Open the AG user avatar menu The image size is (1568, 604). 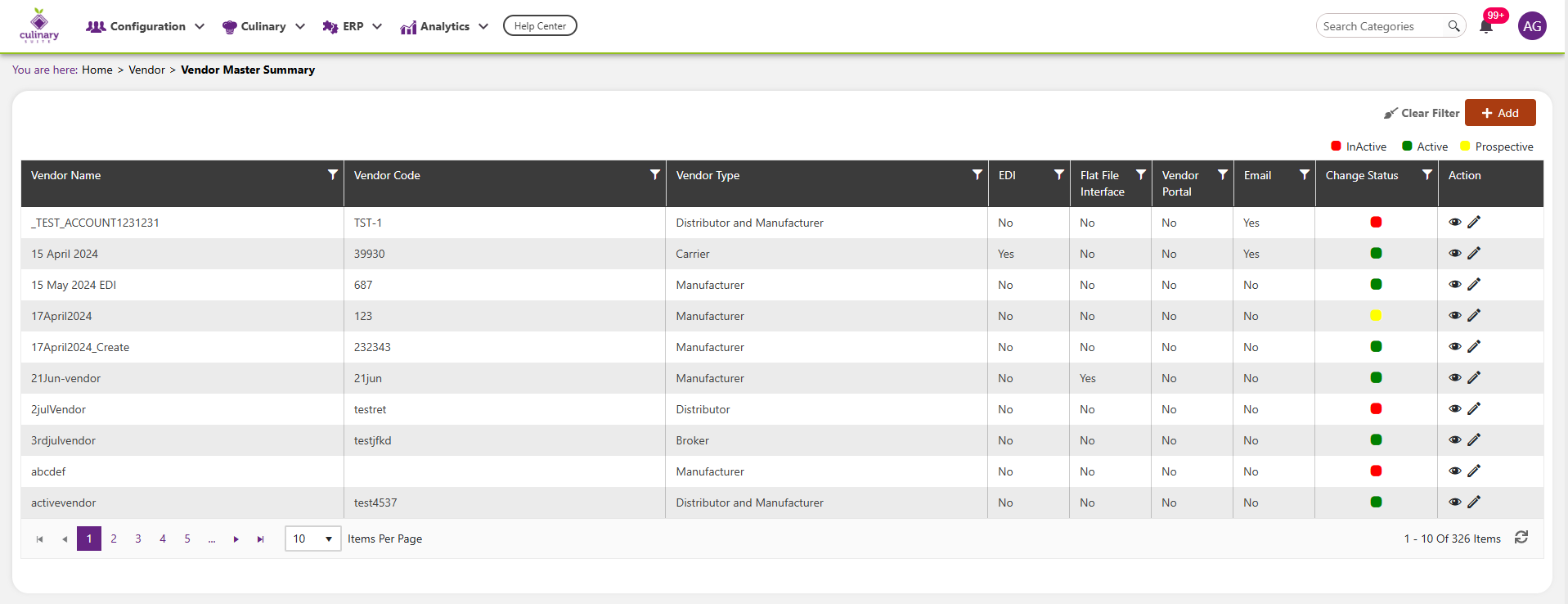1532,26
